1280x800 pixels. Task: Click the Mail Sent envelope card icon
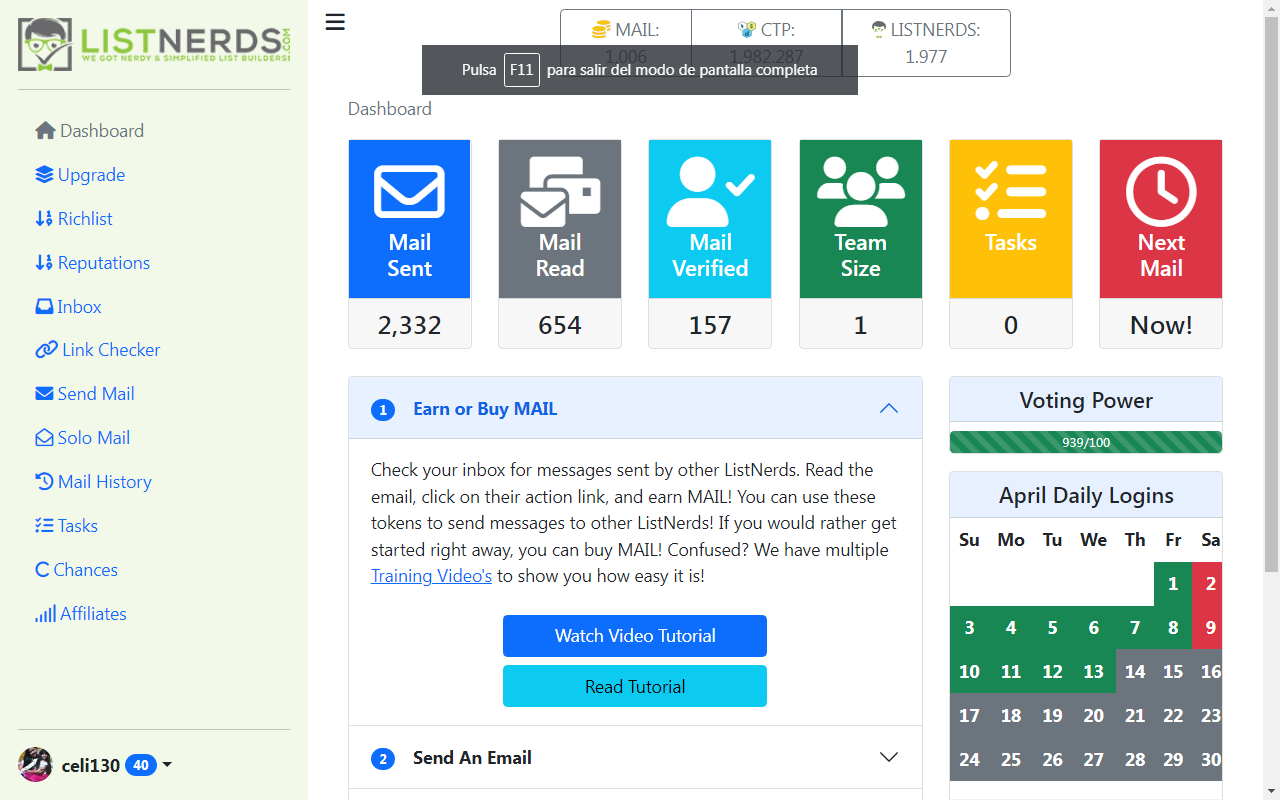click(x=409, y=191)
